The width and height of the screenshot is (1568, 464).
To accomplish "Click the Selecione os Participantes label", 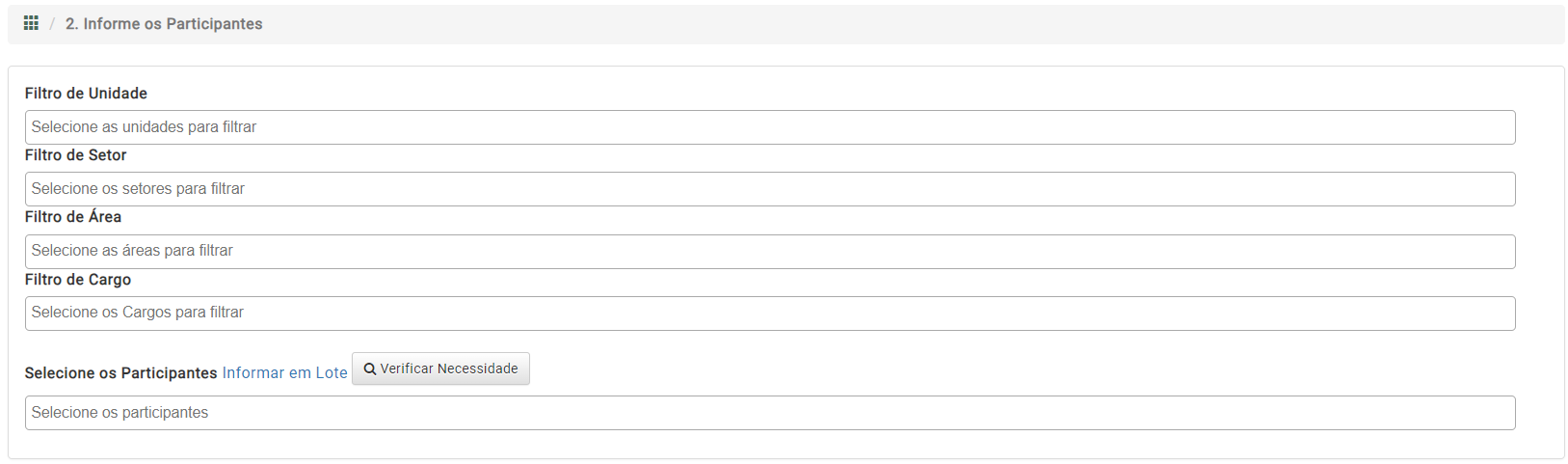I will click(120, 372).
